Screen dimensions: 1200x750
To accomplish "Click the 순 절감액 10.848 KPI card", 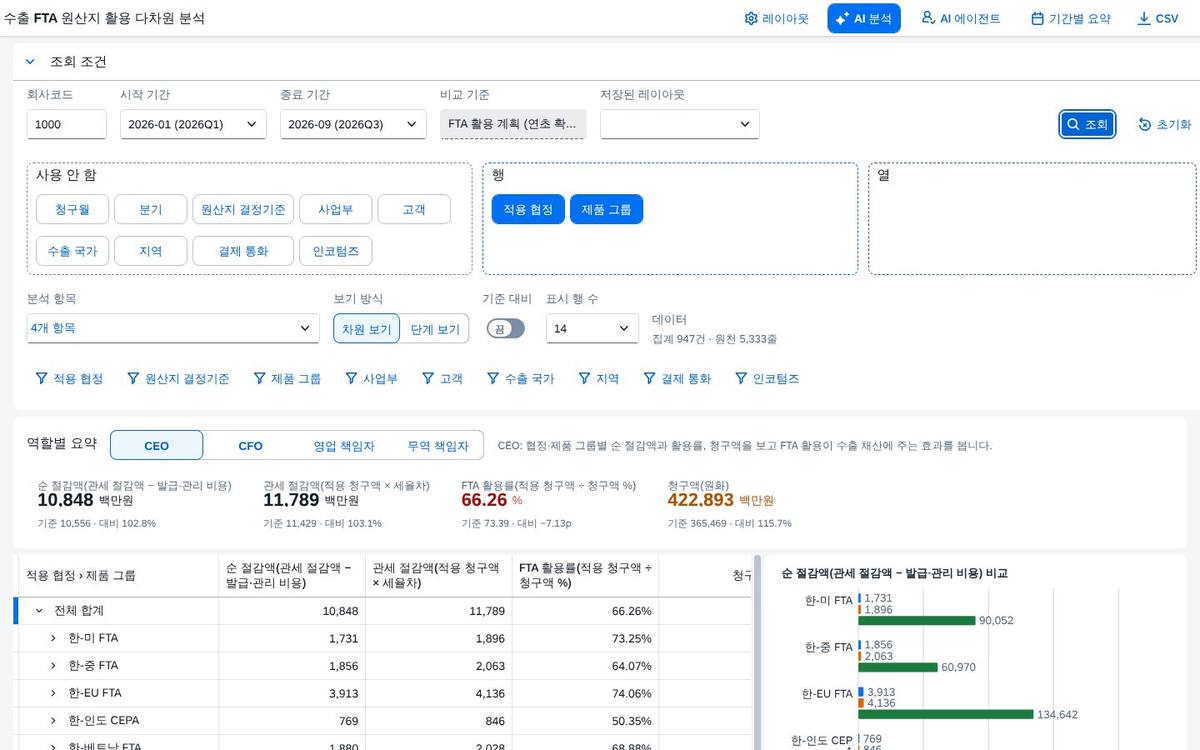I will tap(134, 503).
